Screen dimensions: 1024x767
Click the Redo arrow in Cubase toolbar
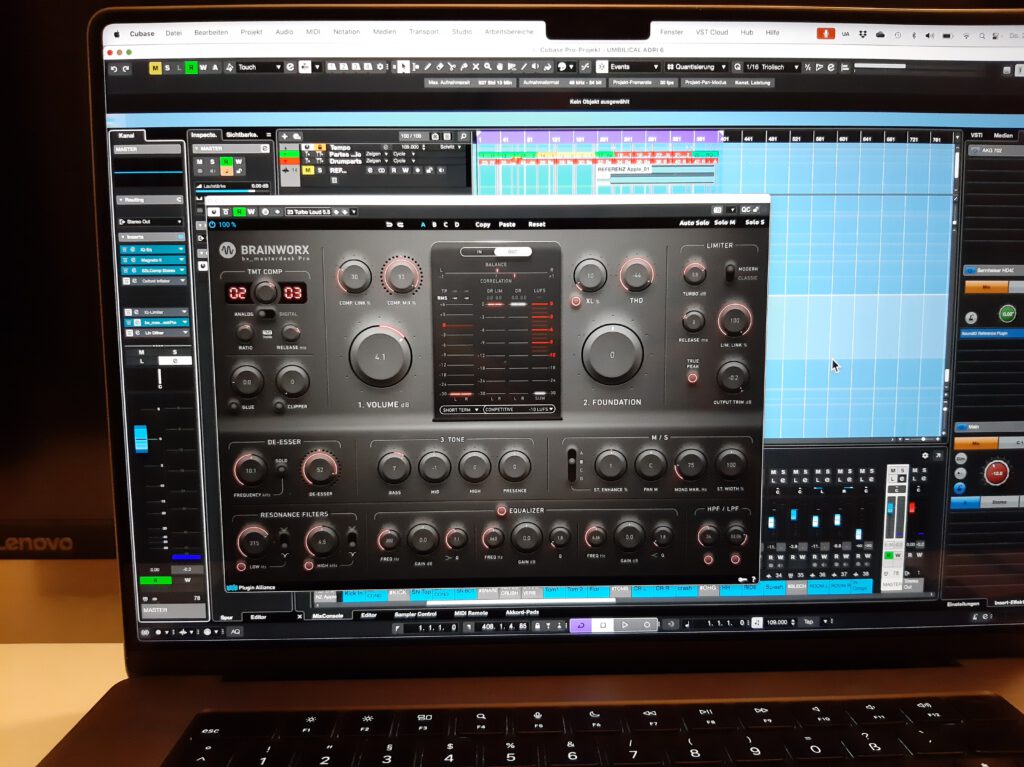(126, 69)
